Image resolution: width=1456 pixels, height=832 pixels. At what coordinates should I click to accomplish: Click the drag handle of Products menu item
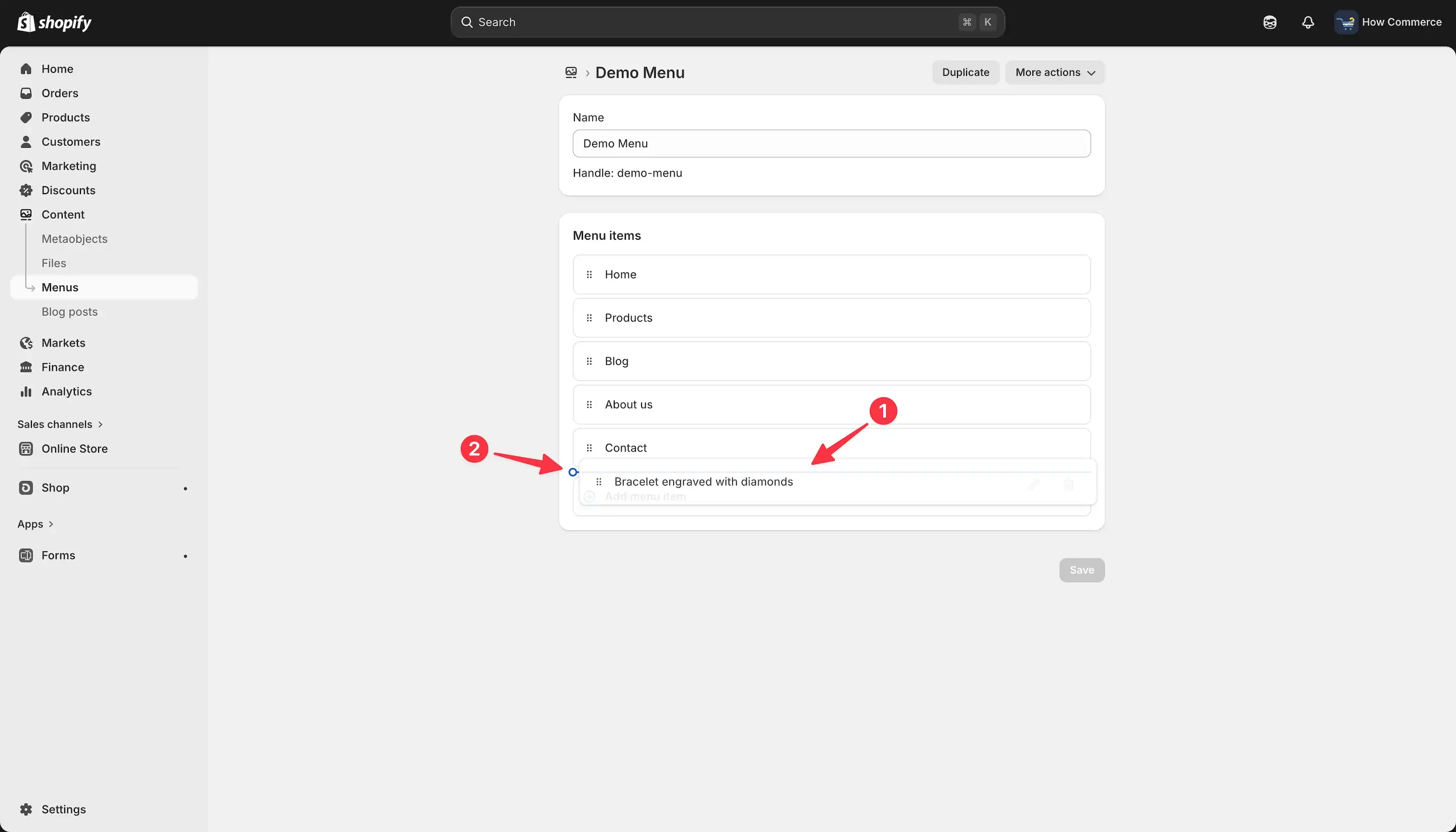pos(589,318)
